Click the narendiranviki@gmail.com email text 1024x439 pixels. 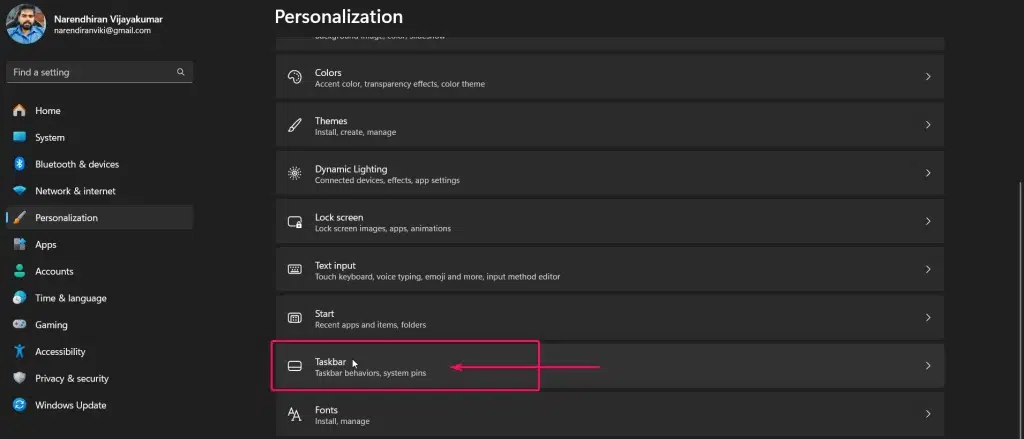(x=103, y=31)
